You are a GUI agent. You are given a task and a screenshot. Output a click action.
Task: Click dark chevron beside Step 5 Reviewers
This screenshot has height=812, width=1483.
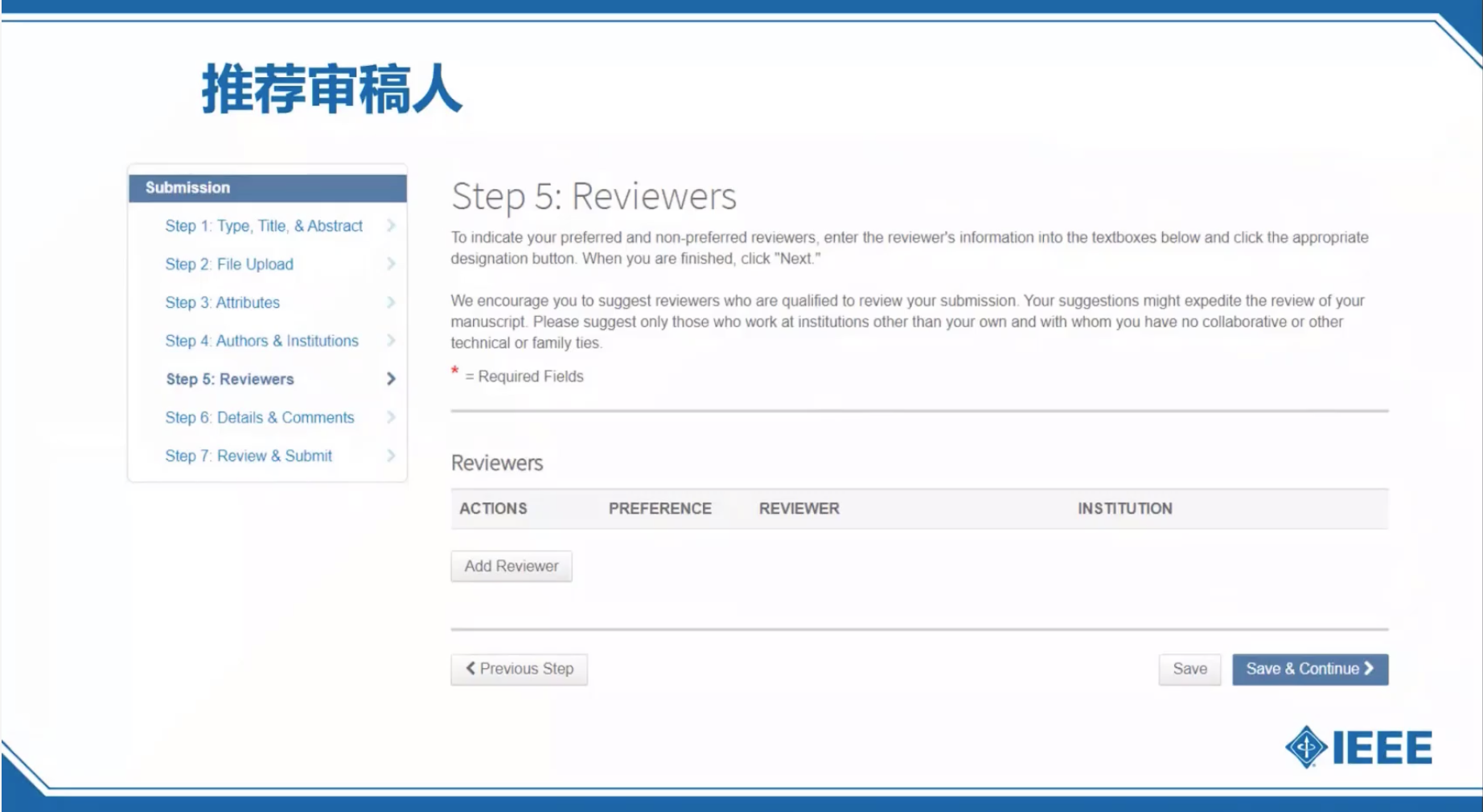(391, 379)
